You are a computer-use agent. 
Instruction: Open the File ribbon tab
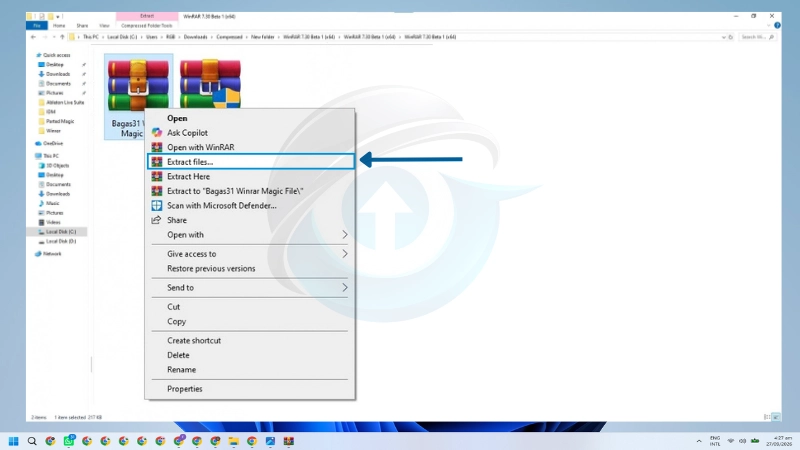point(37,26)
